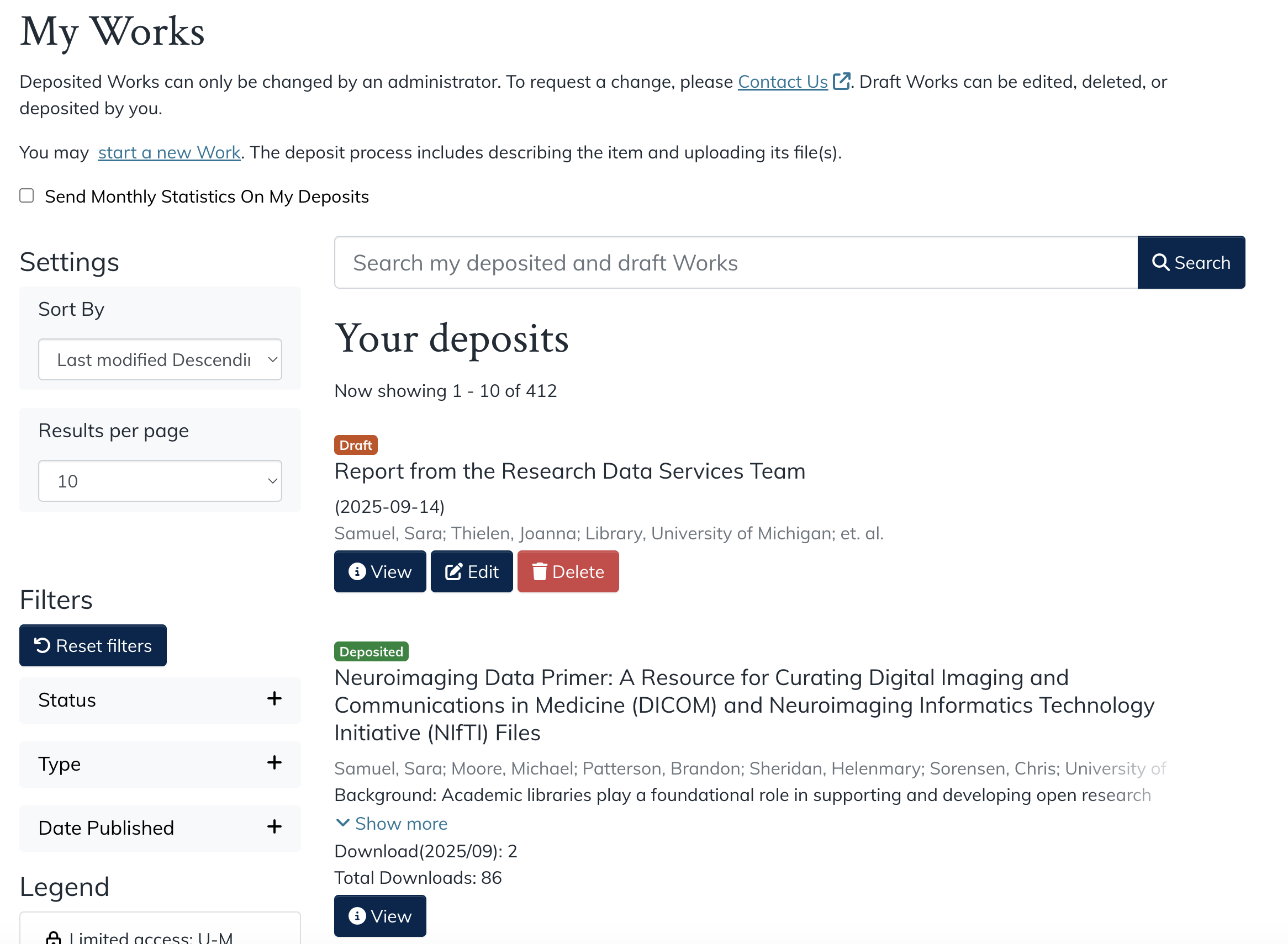1288x944 pixels.
Task: Click the info icon on the deposited work's View button
Action: coord(357,915)
